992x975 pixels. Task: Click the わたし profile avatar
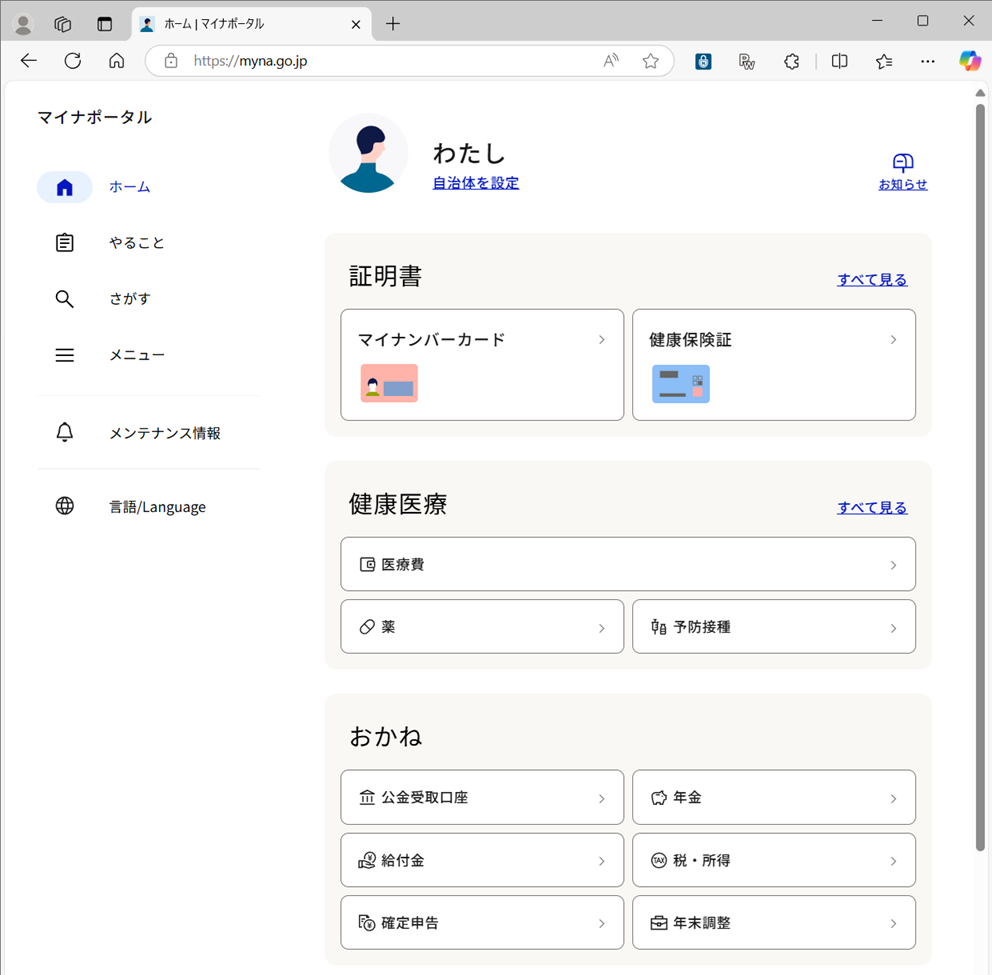pyautogui.click(x=368, y=153)
